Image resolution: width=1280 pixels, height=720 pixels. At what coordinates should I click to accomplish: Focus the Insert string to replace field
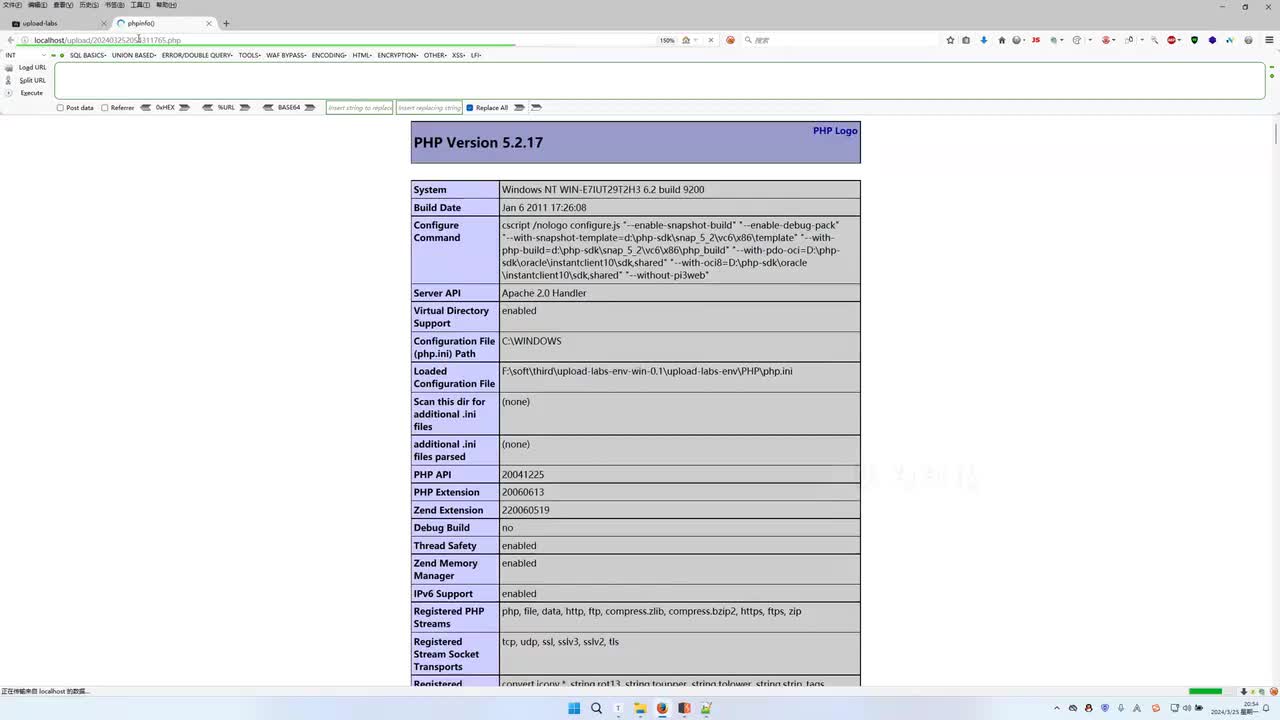pyautogui.click(x=360, y=107)
